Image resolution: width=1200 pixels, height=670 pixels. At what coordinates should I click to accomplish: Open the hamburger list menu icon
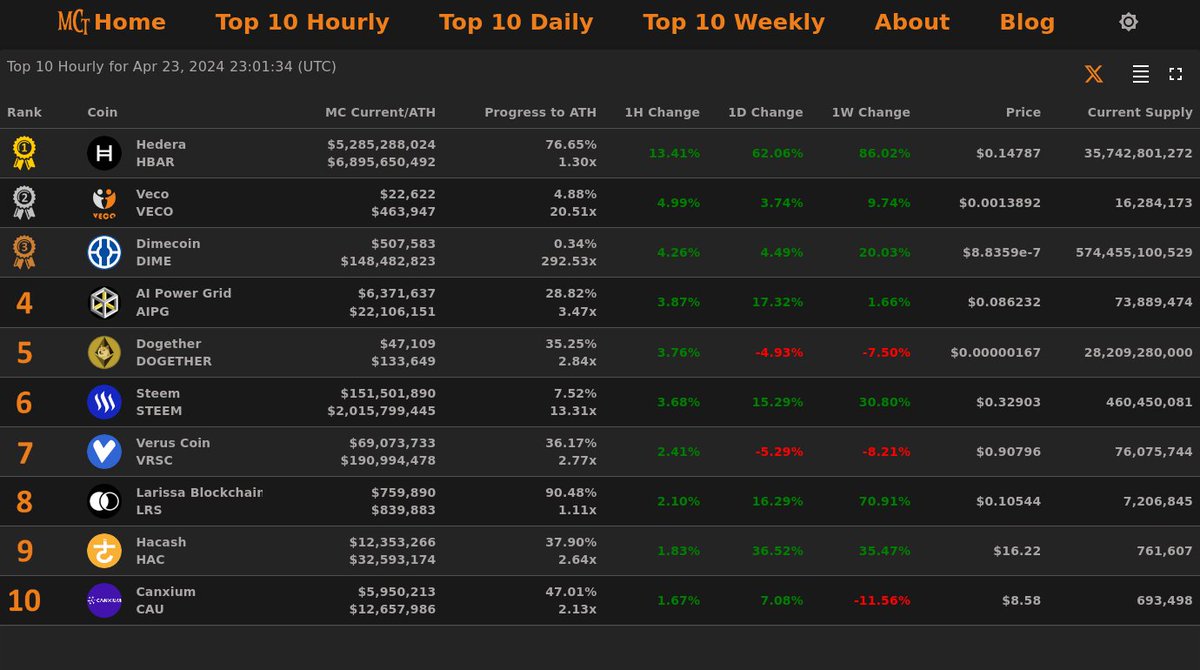point(1140,74)
